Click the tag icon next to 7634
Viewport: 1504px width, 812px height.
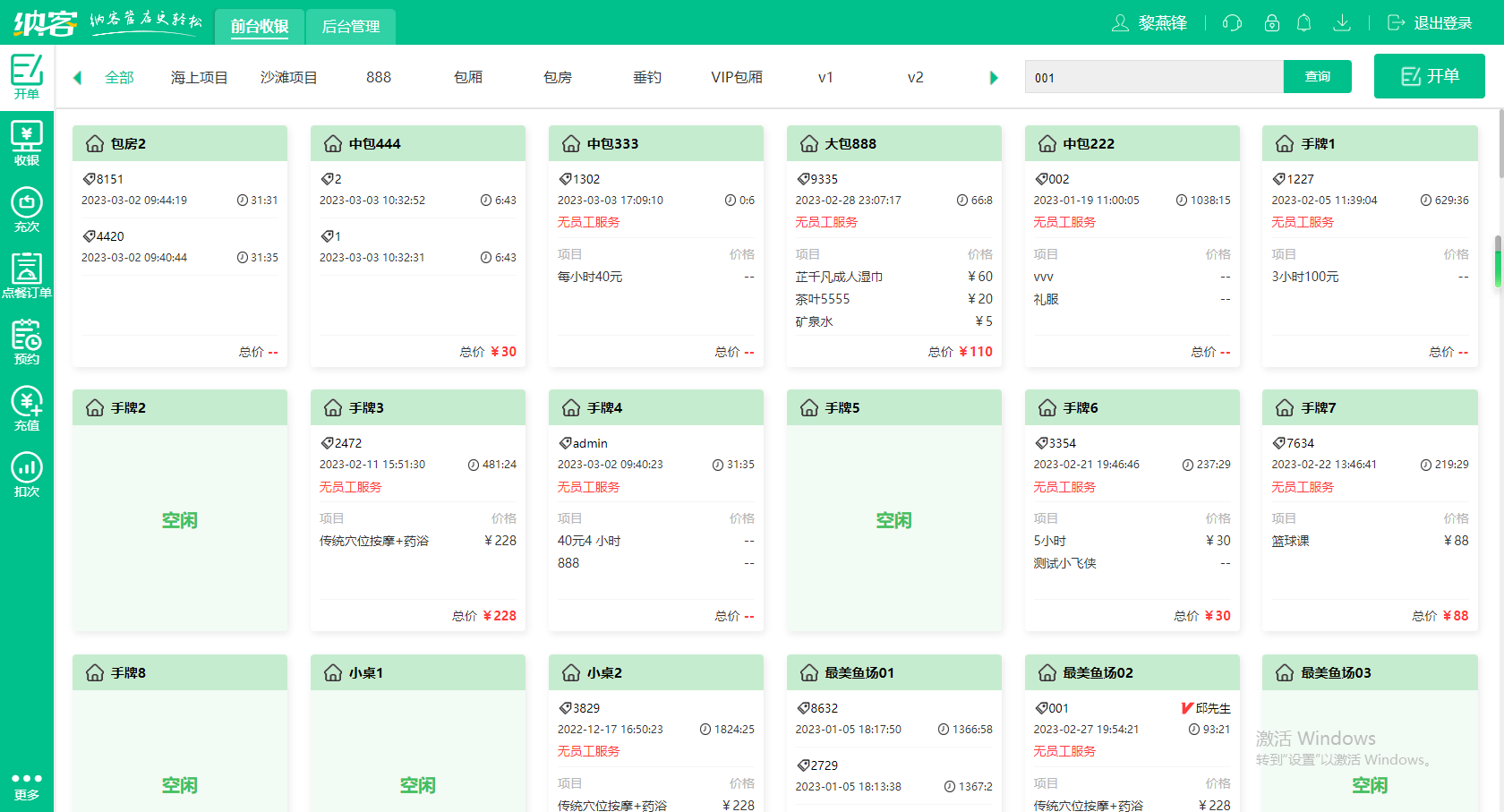coord(1278,443)
